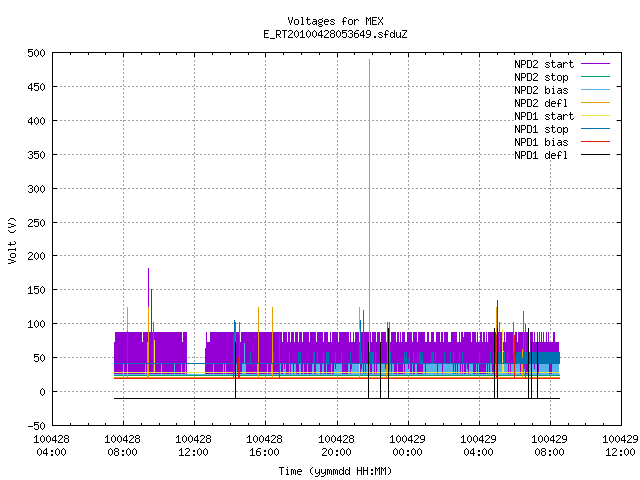This screenshot has width=640, height=480.
Task: Click the 'NPD2 stop' legend label
Action: (x=541, y=77)
